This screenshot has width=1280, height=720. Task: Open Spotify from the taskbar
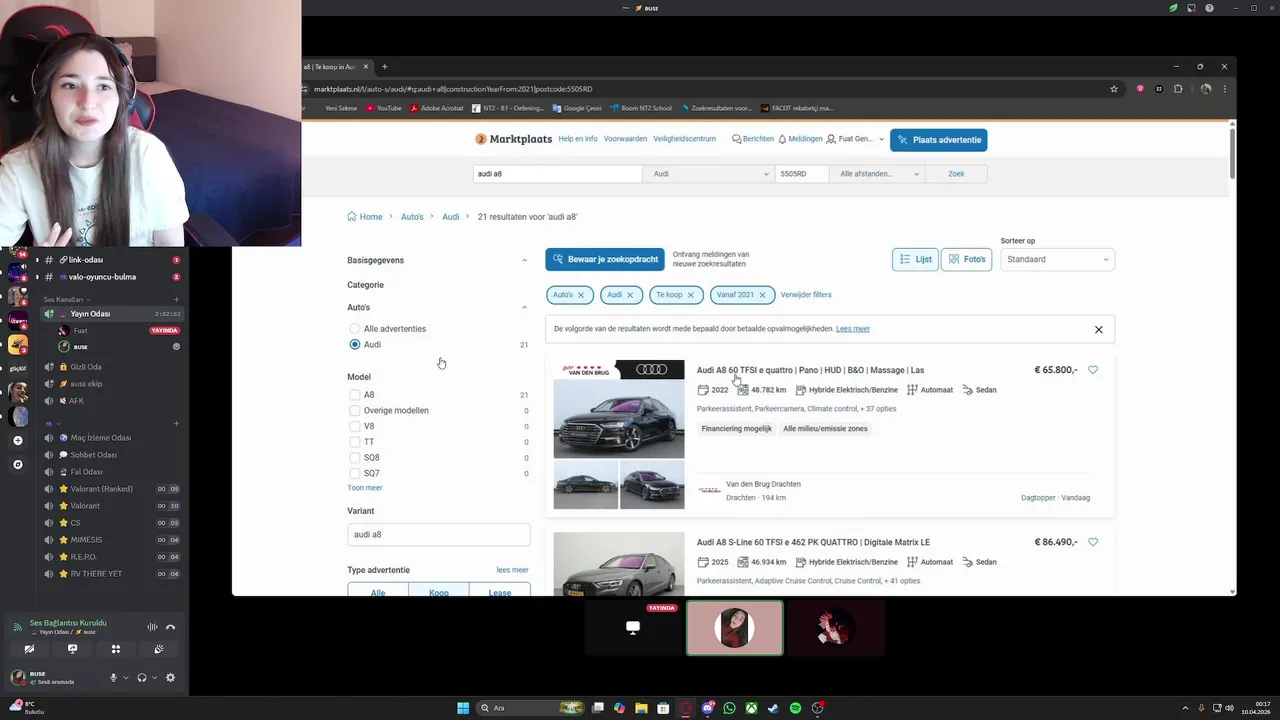point(795,708)
